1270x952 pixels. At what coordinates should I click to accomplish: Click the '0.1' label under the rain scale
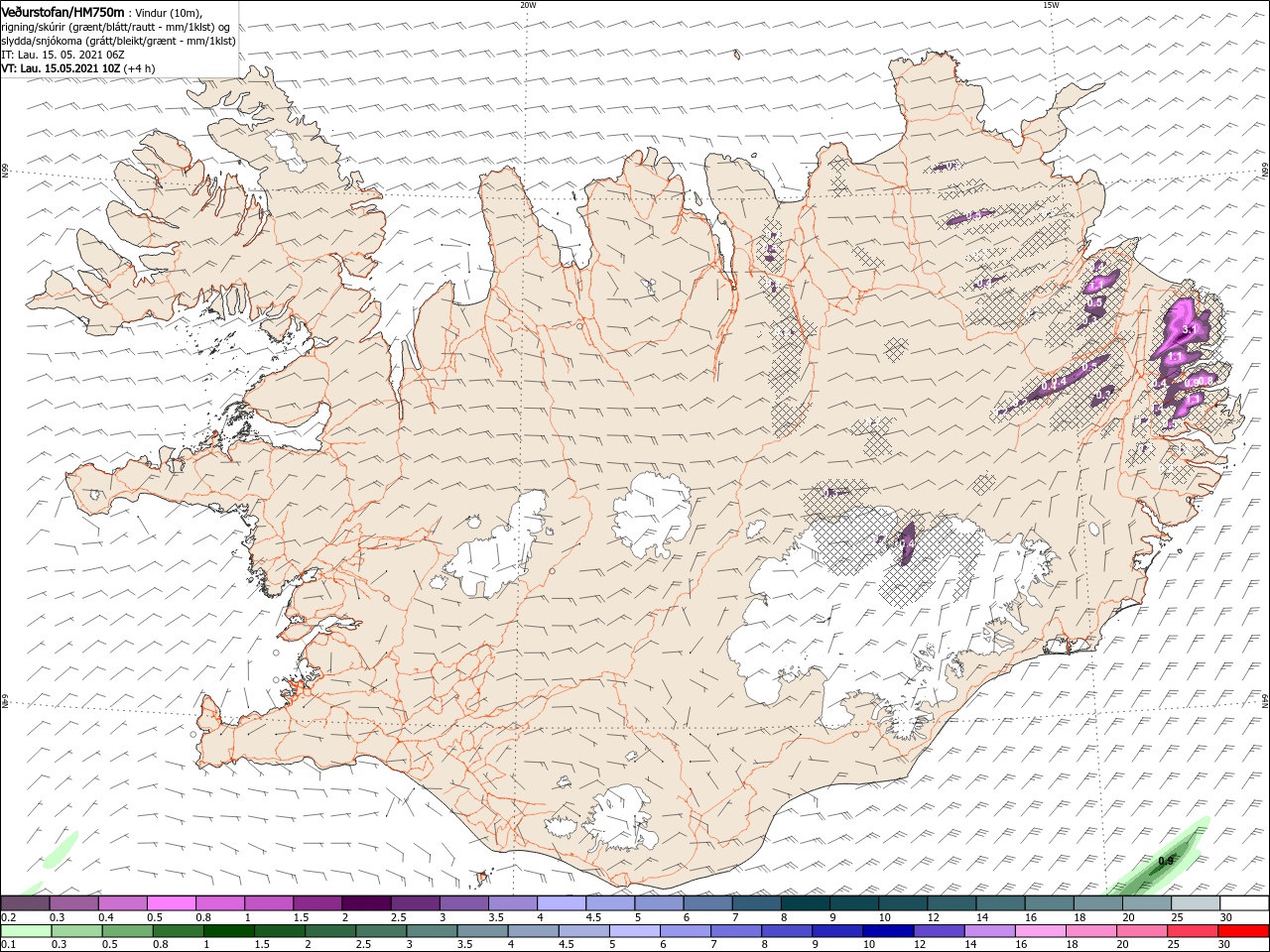[x=8, y=945]
